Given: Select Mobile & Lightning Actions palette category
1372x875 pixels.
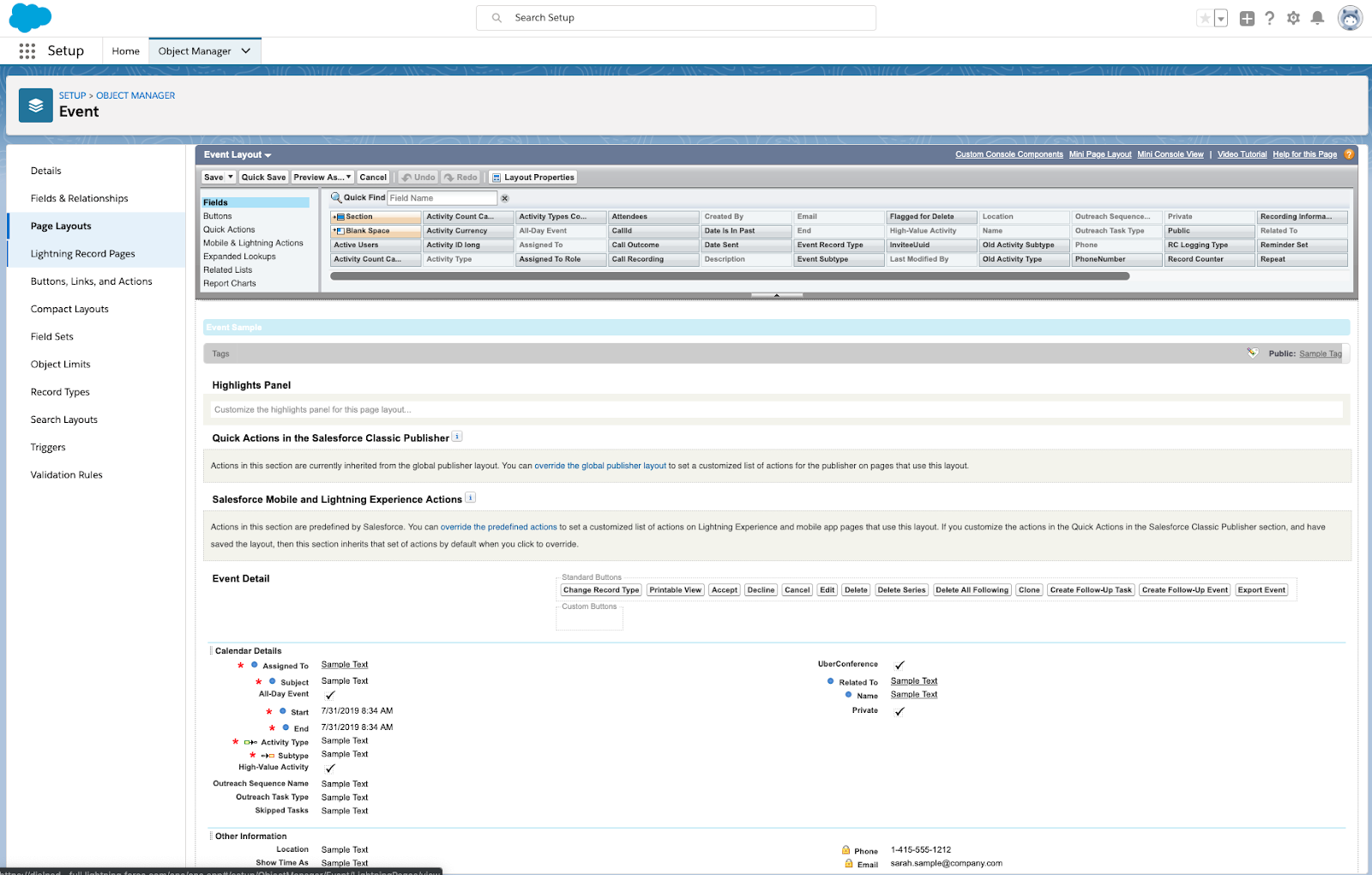Looking at the screenshot, I should click(253, 244).
